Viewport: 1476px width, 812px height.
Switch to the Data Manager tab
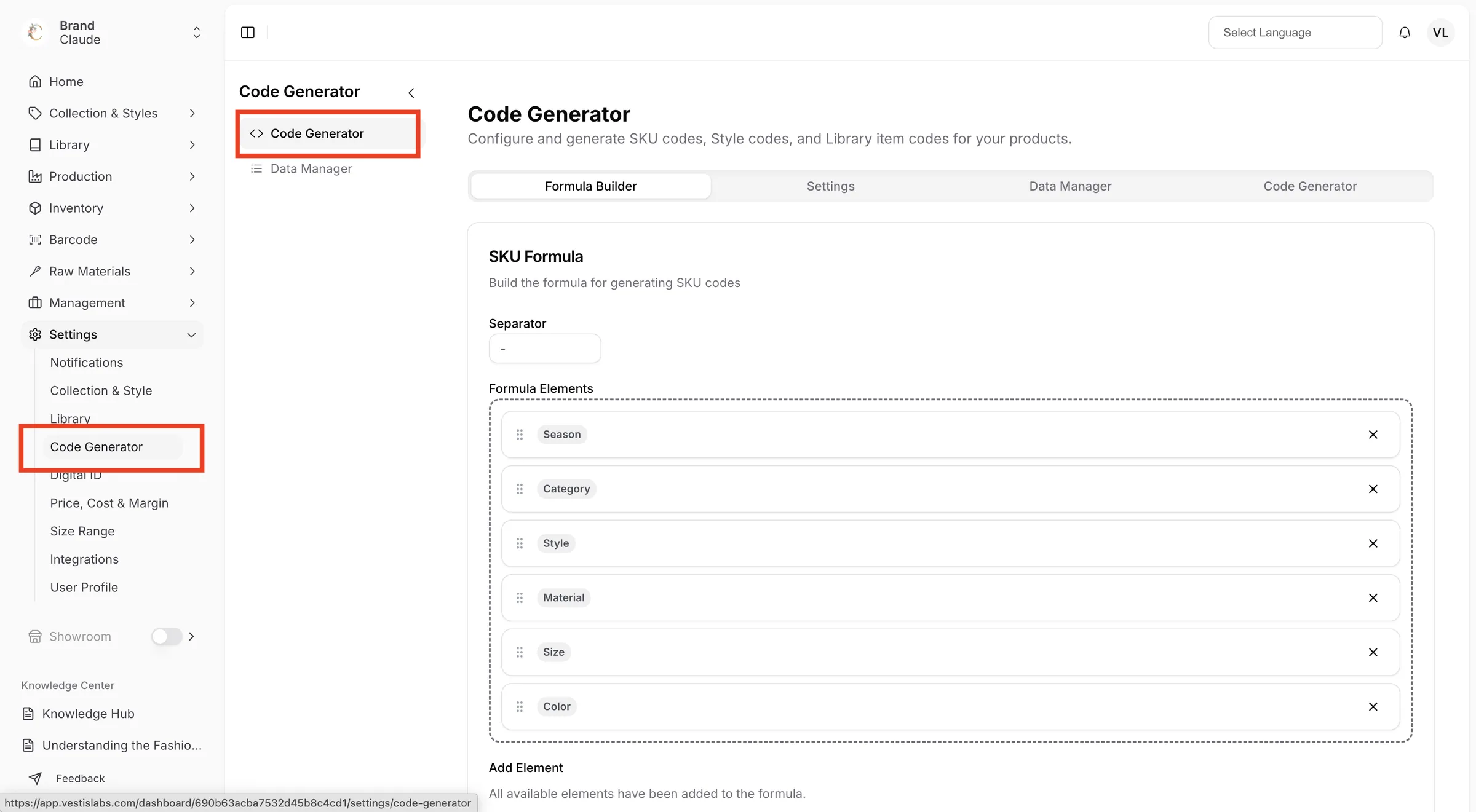click(1070, 186)
